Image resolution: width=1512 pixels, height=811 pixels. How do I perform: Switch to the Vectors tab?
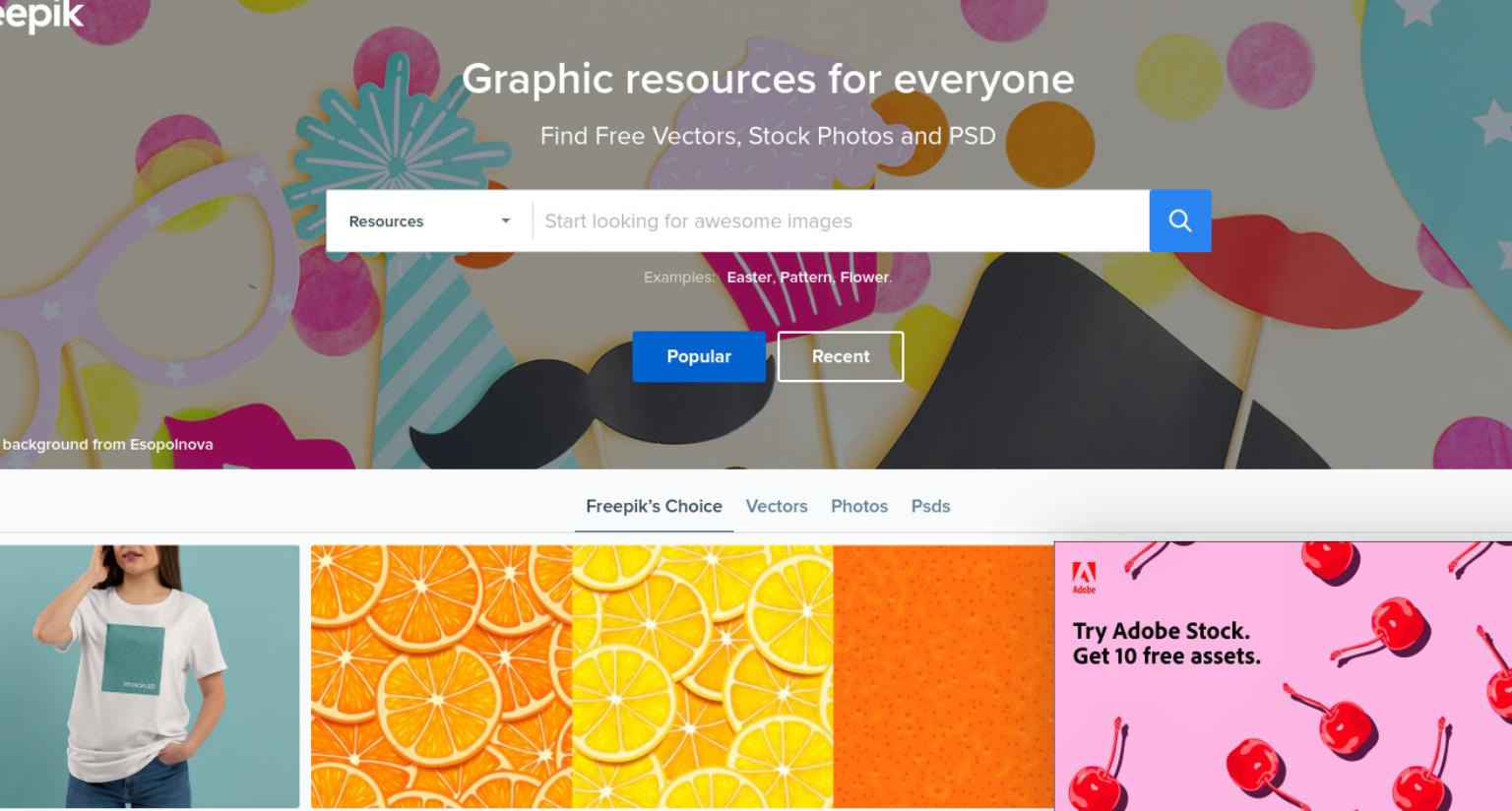pos(777,506)
